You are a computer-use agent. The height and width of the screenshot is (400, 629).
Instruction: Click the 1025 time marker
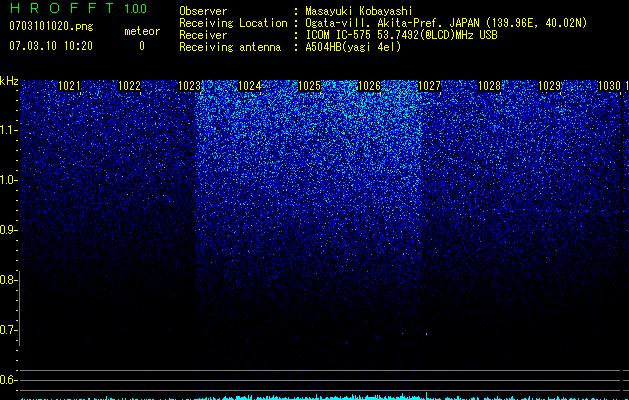(x=310, y=86)
